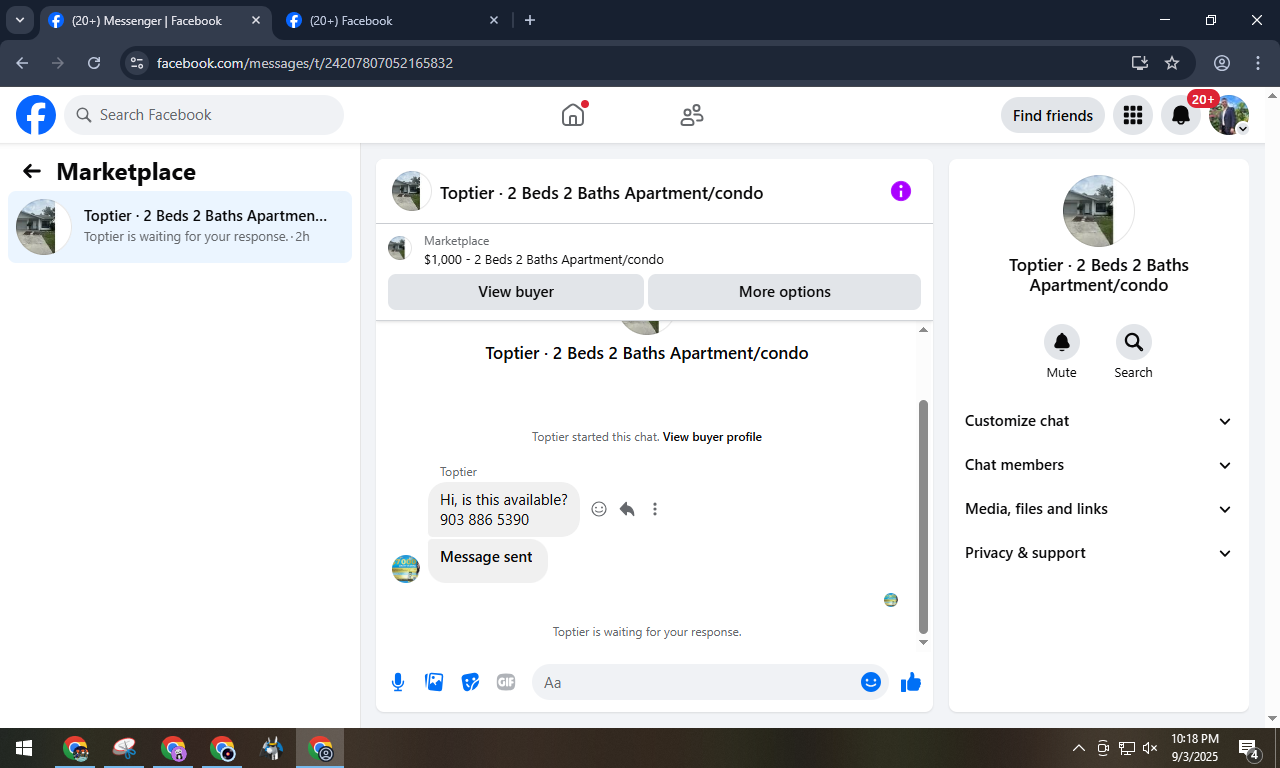
Task: Click the listing thumbnail in chat header
Action: 412,191
